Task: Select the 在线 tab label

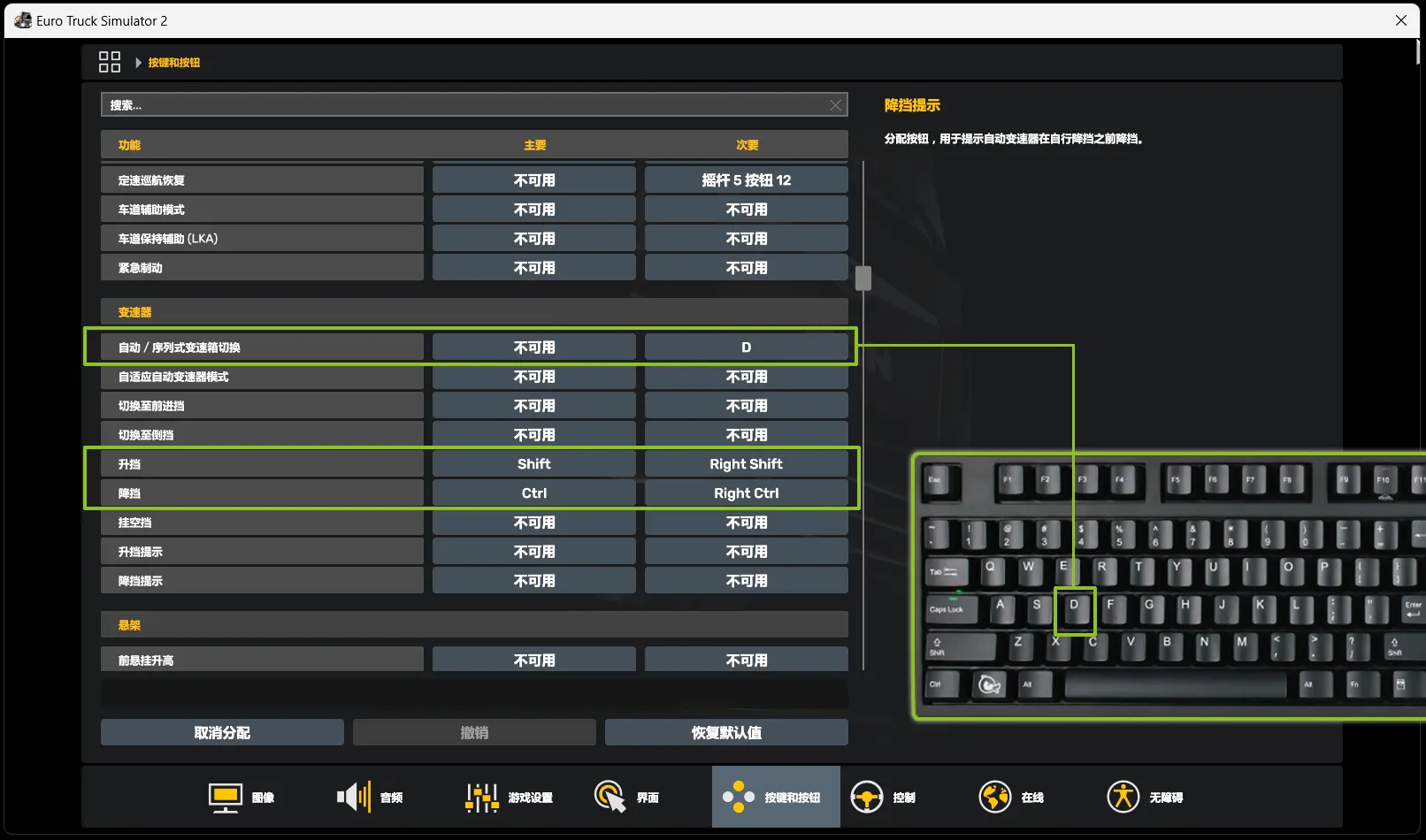Action: 1033,798
